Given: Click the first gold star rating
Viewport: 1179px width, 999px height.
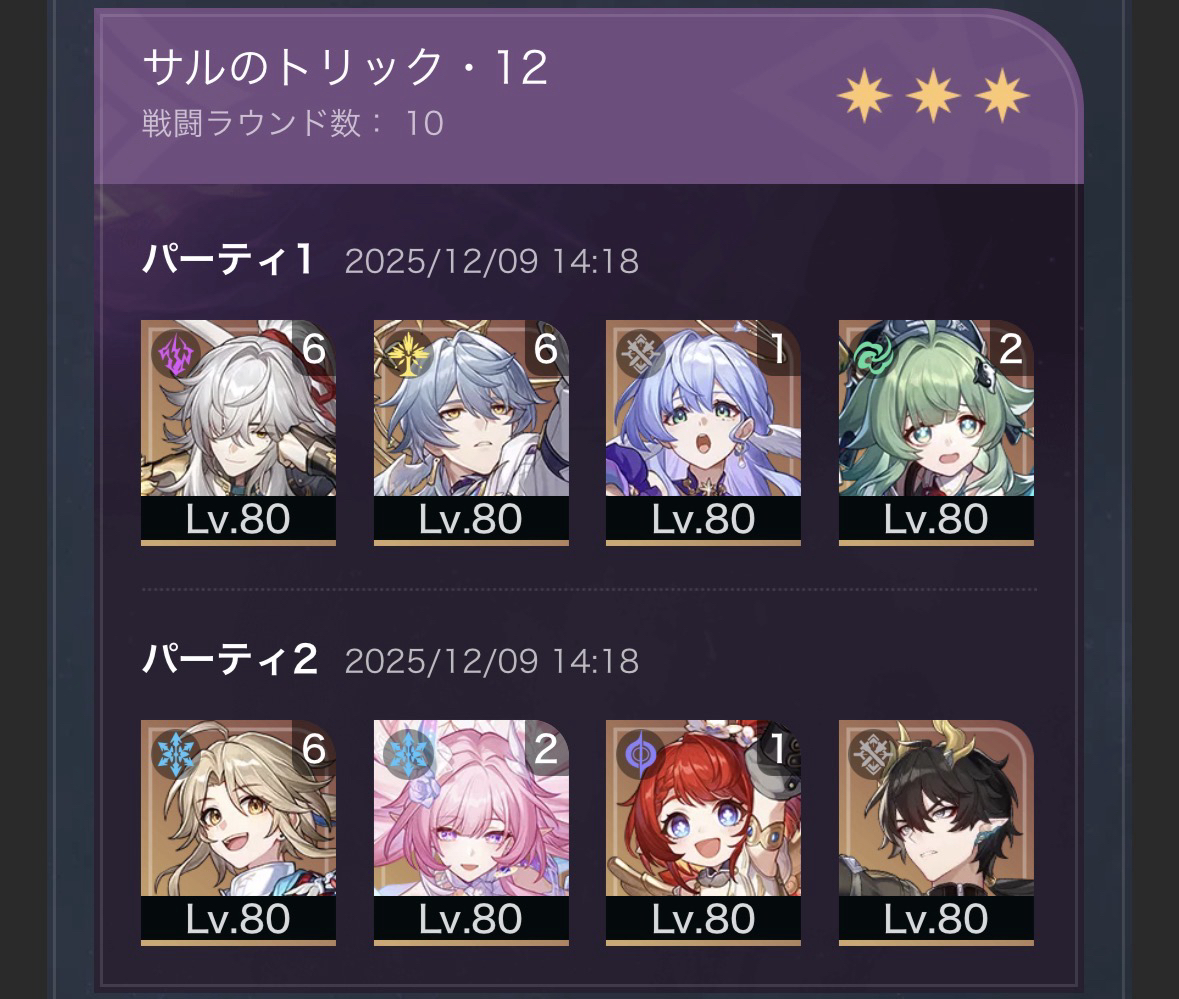Looking at the screenshot, I should pyautogui.click(x=865, y=95).
